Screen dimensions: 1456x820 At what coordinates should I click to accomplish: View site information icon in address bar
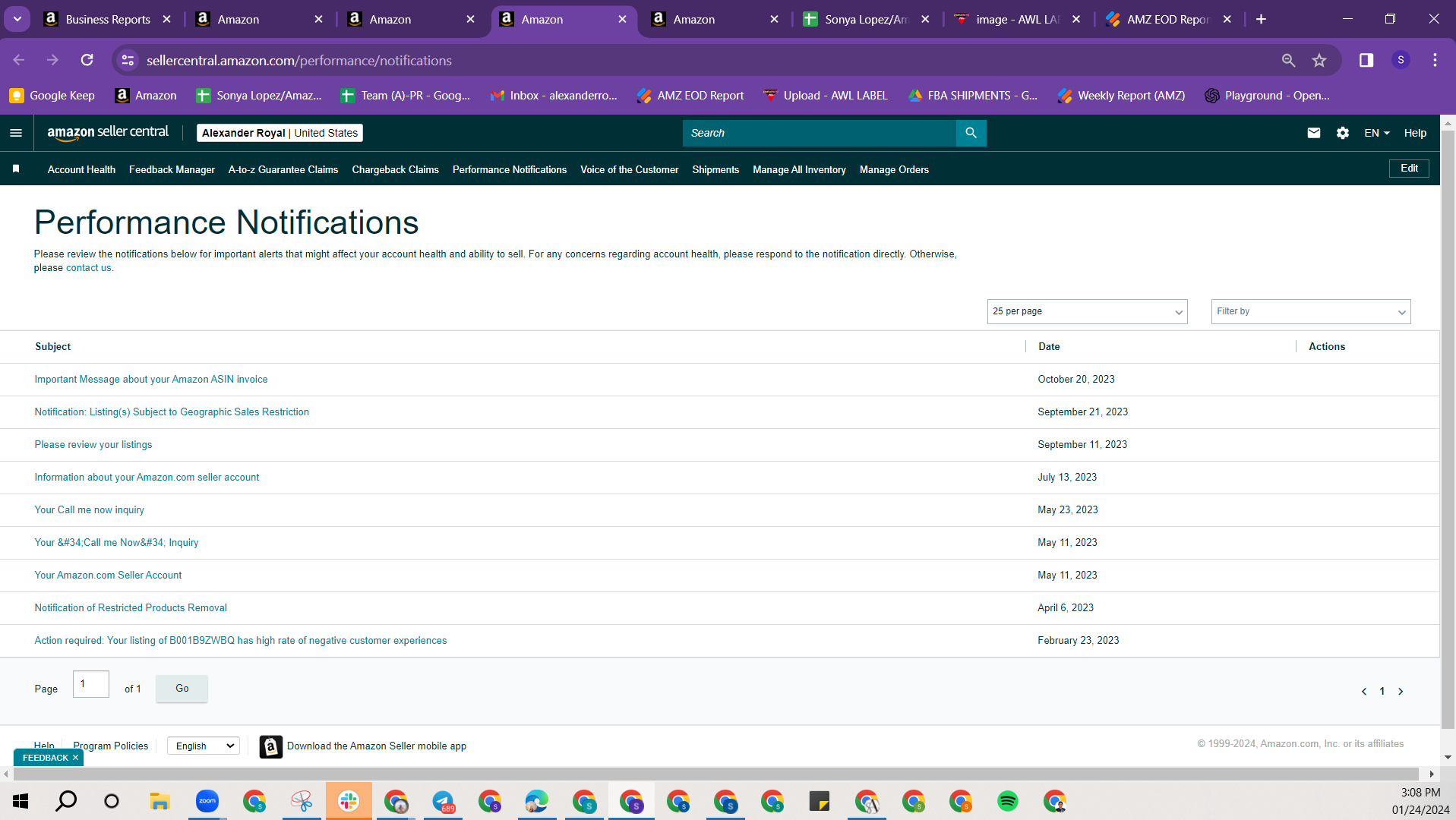pos(128,60)
